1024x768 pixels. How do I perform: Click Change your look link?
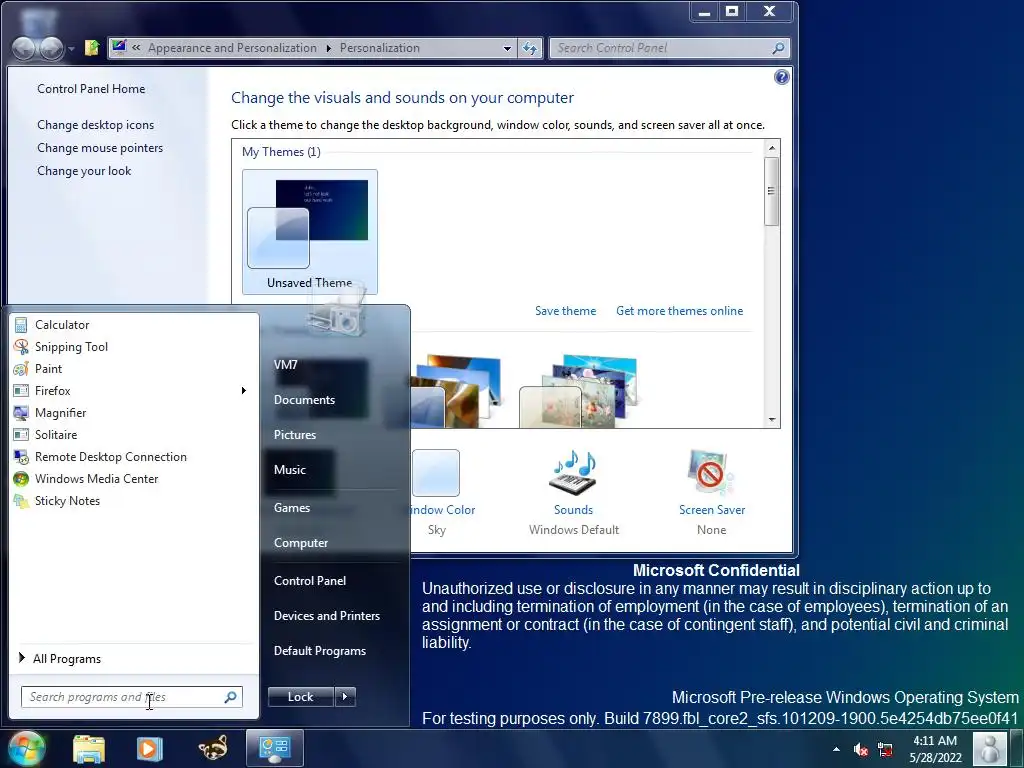click(84, 171)
